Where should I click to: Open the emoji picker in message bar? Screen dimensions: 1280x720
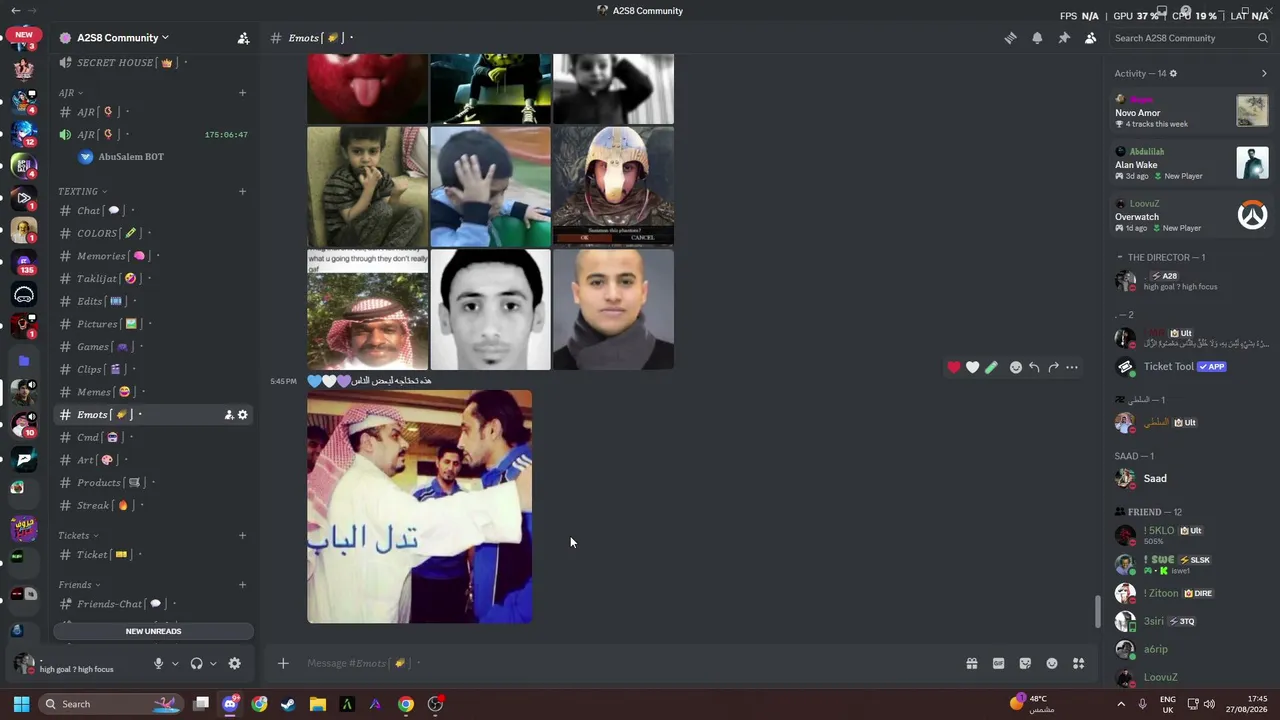click(x=1052, y=663)
